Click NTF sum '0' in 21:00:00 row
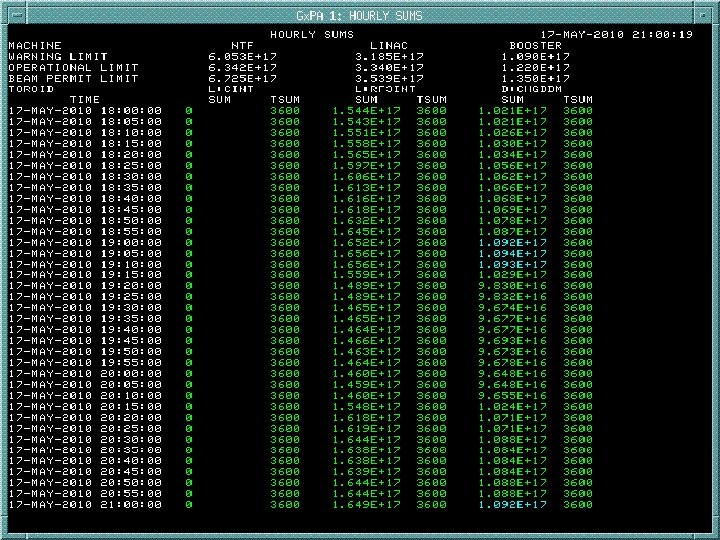The image size is (720, 540). tap(189, 504)
